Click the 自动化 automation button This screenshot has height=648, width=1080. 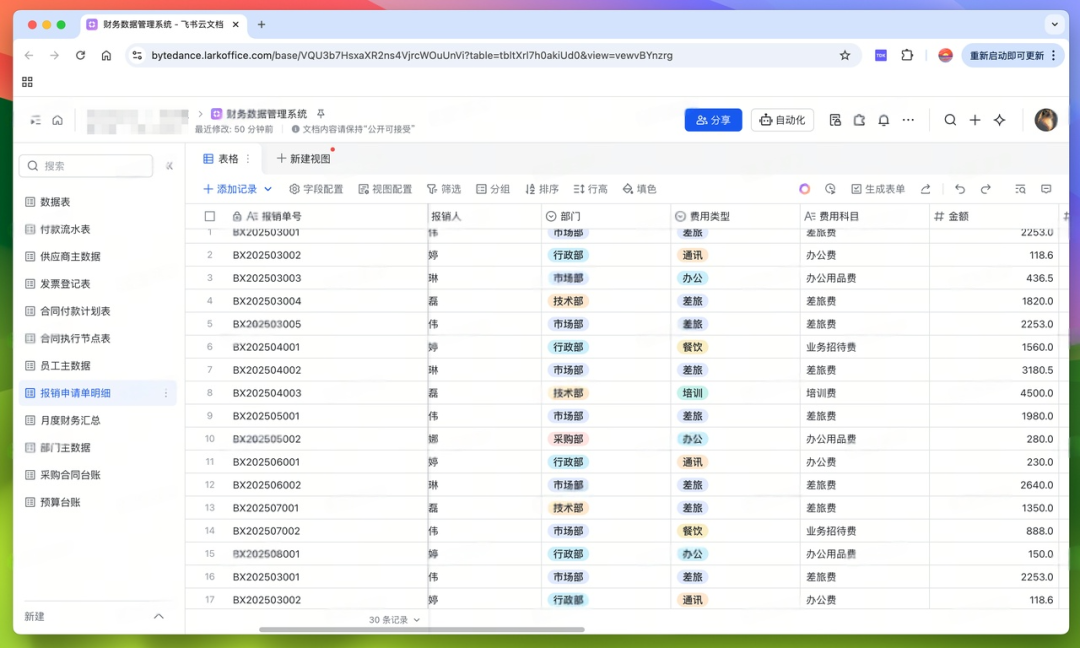click(x=782, y=120)
